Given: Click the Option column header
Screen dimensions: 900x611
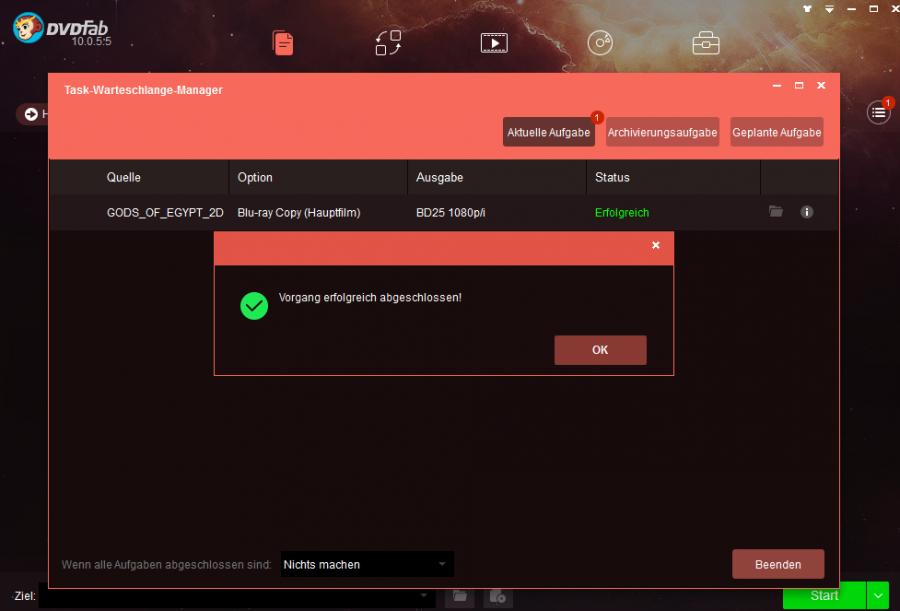Looking at the screenshot, I should [319, 177].
